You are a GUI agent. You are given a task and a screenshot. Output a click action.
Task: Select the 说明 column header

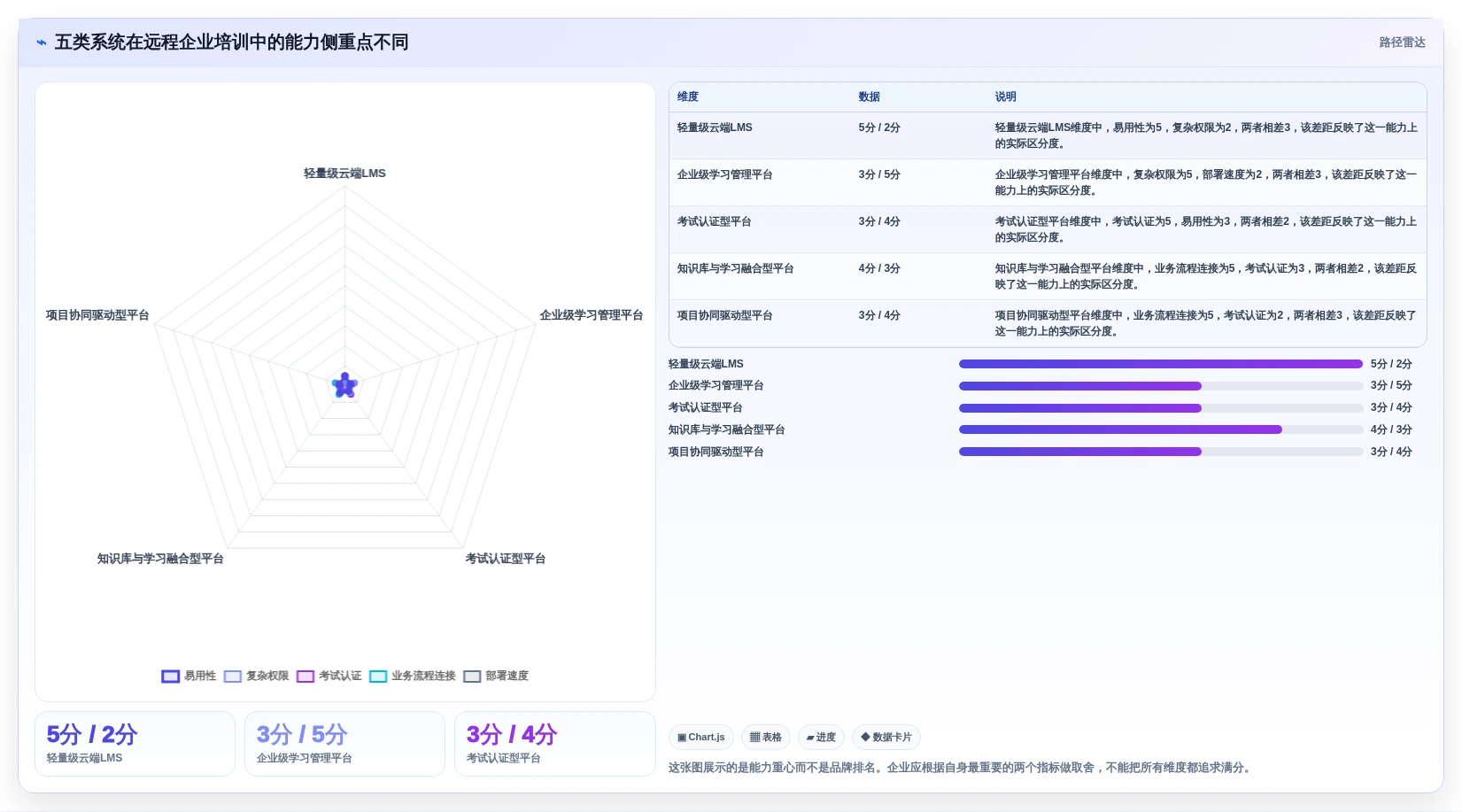[1005, 97]
